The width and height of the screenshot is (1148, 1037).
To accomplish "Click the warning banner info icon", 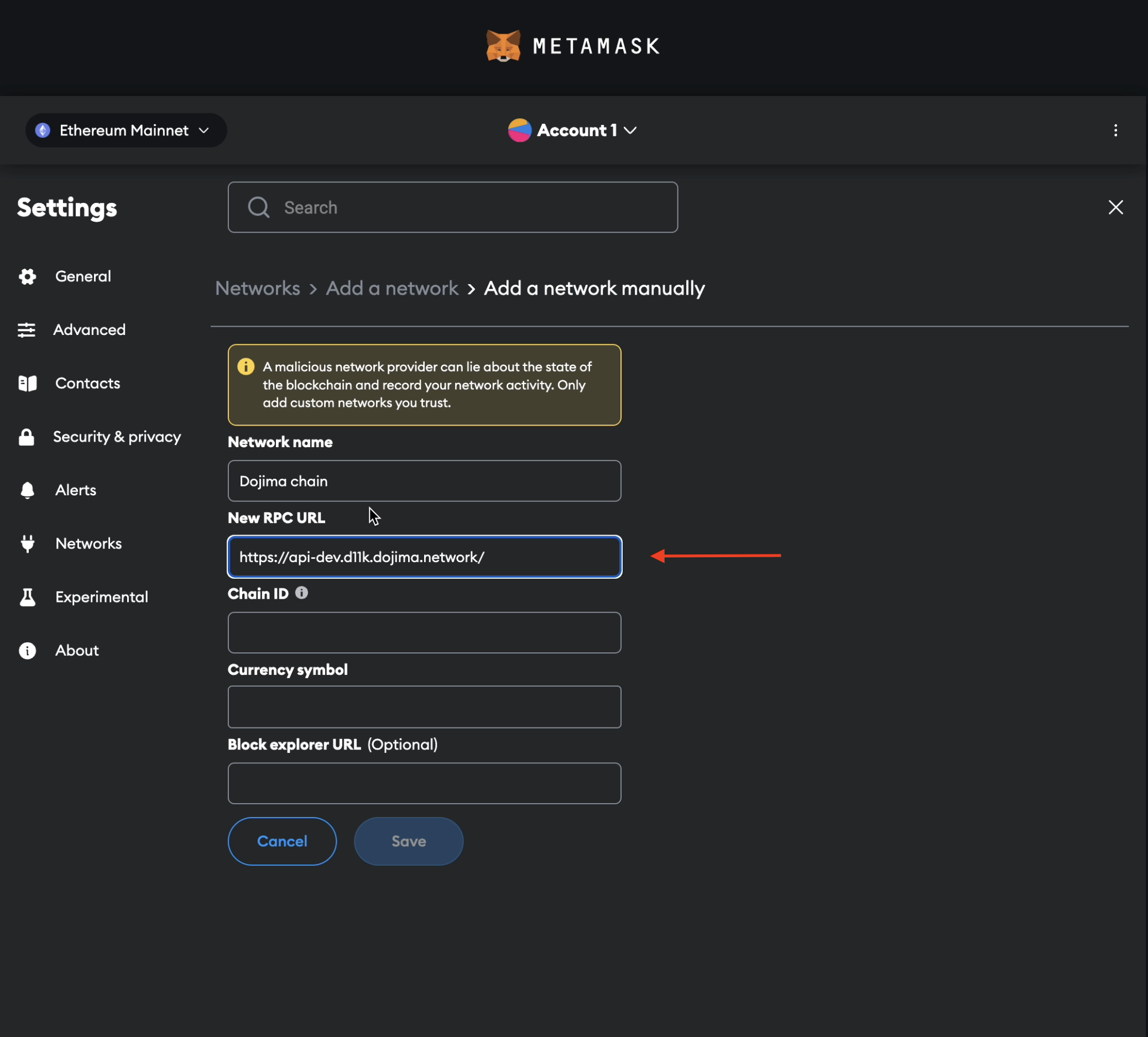I will point(246,366).
